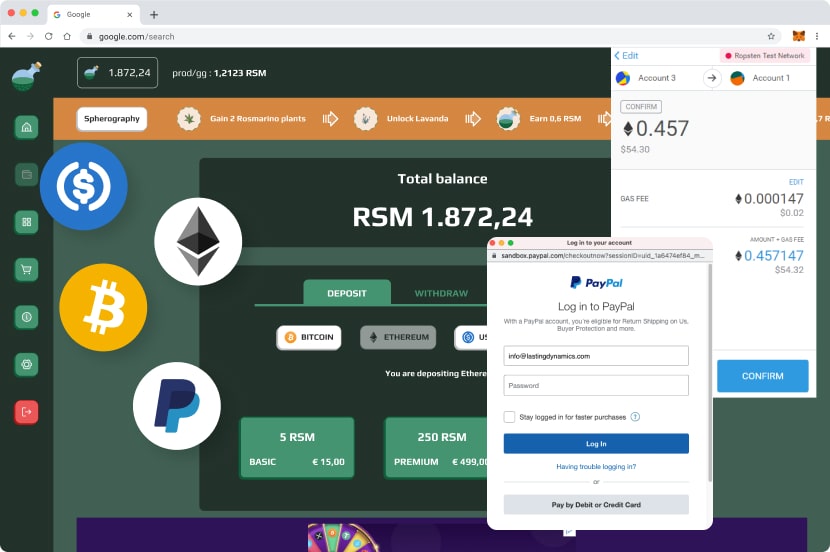
Task: Click Pay by Debit or Credit Card
Action: (x=596, y=505)
